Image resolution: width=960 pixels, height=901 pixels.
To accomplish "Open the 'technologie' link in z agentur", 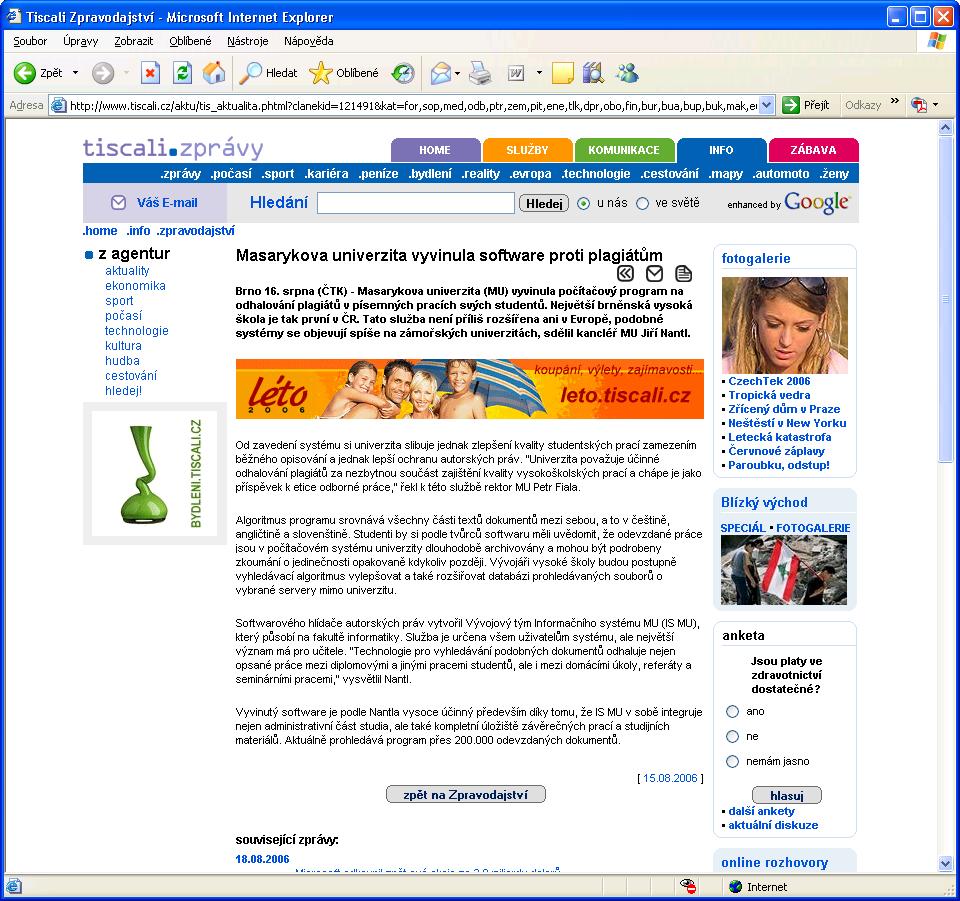I will [137, 331].
